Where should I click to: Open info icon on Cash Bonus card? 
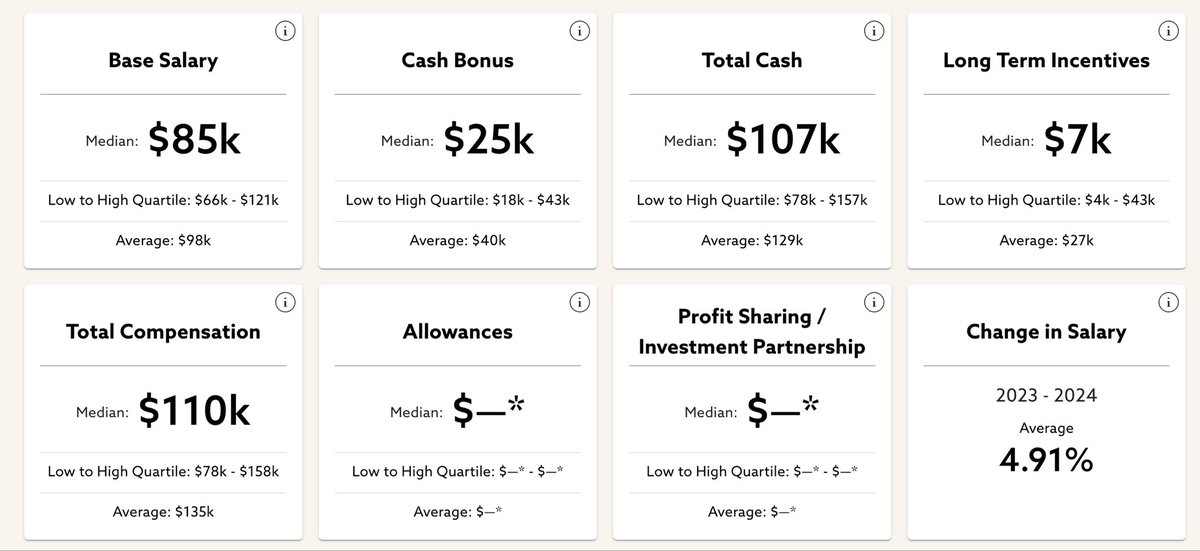click(579, 31)
